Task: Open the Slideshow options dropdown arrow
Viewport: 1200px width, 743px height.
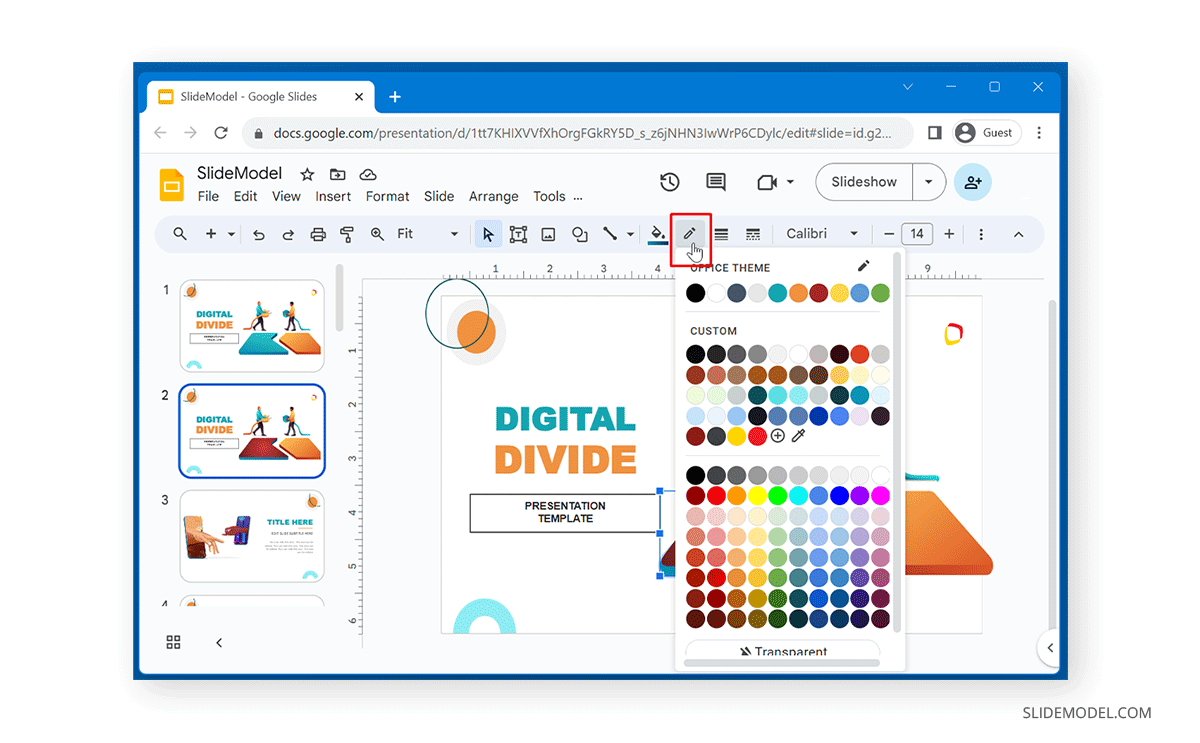Action: 927,182
